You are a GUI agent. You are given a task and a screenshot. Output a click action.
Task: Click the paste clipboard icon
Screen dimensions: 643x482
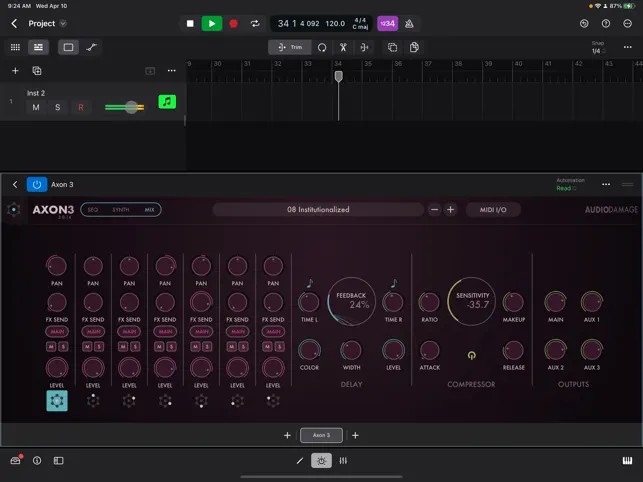tap(414, 48)
